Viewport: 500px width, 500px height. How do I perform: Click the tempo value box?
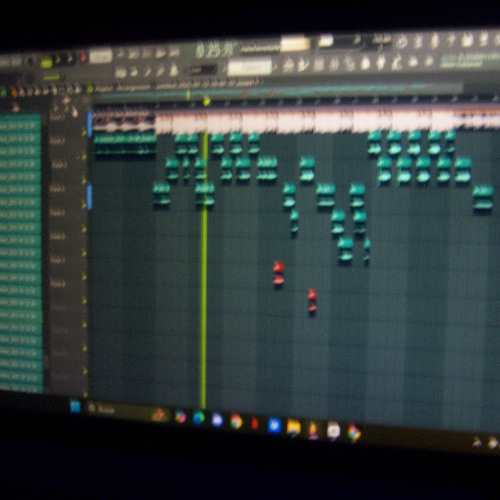(101, 55)
